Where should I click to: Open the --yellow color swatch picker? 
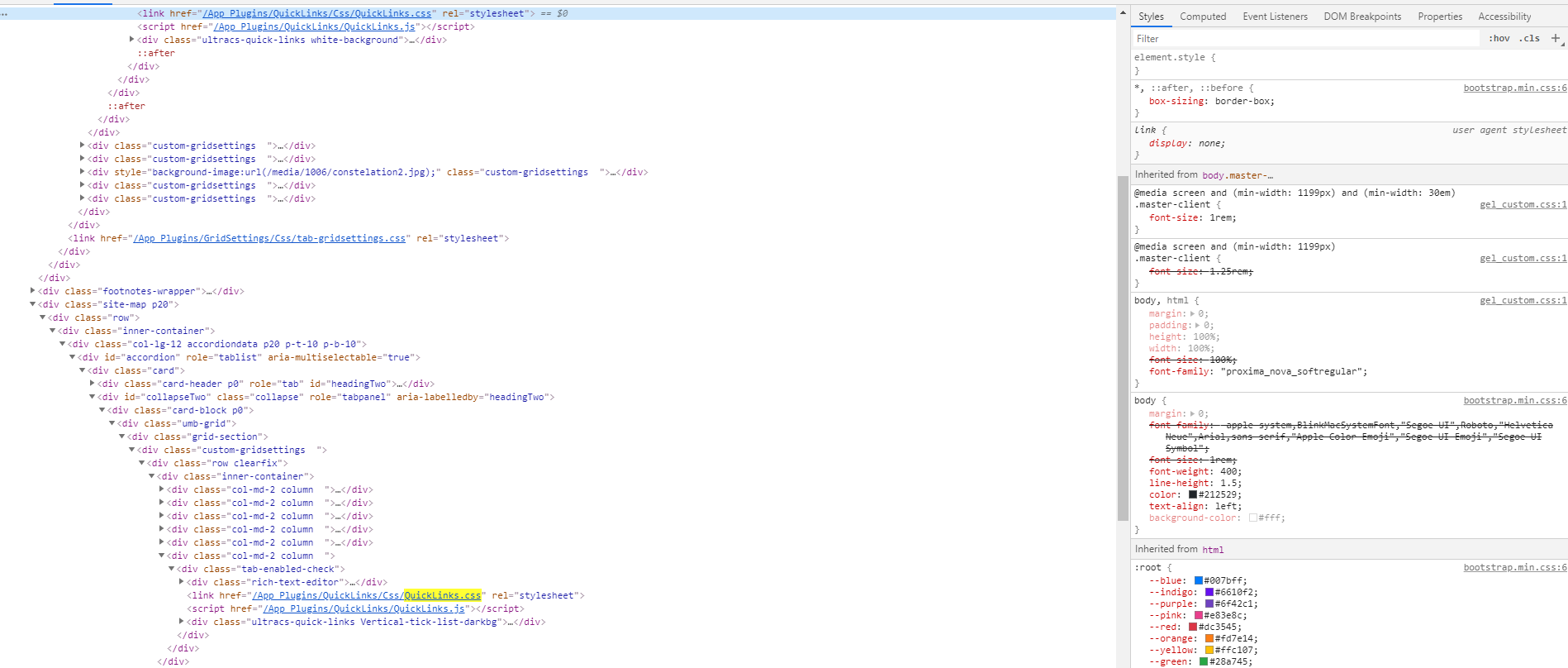tap(1209, 651)
